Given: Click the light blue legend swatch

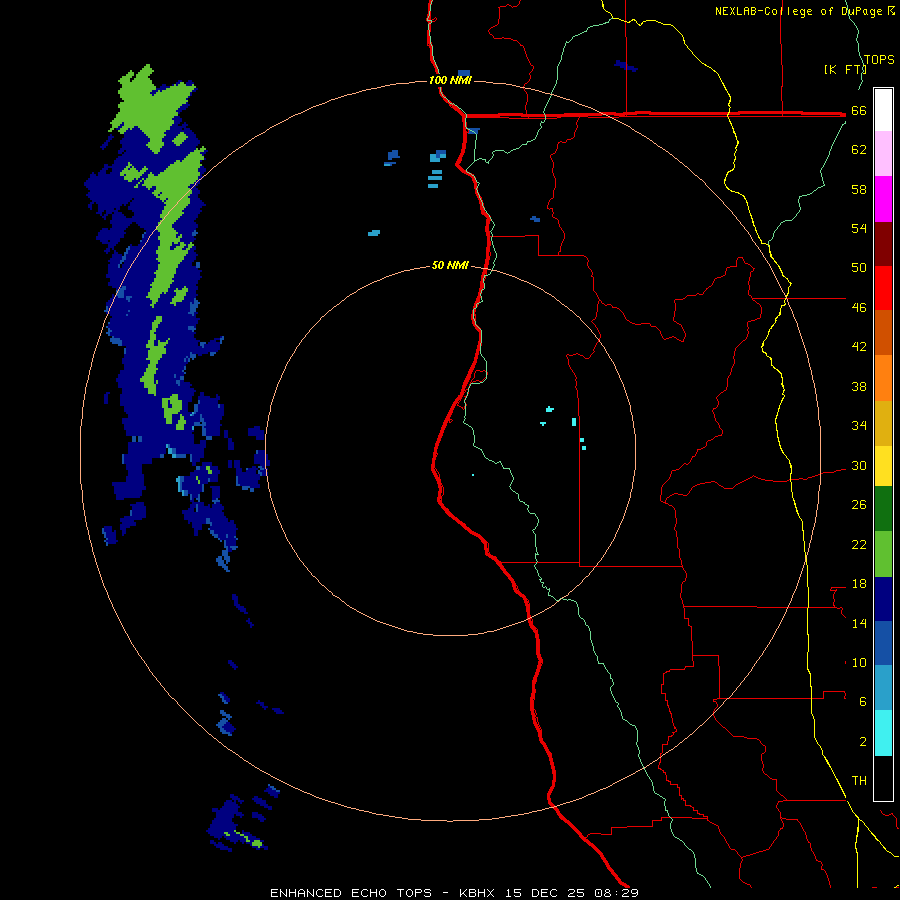Looking at the screenshot, I should [x=883, y=688].
